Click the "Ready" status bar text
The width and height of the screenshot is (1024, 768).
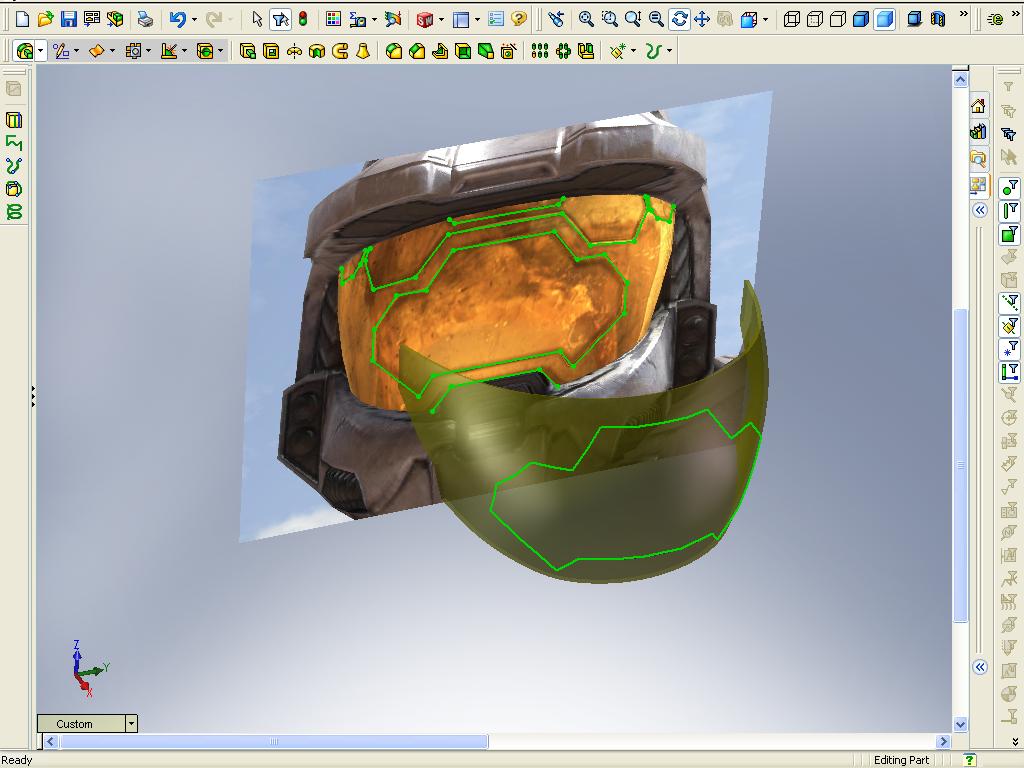tap(16, 760)
